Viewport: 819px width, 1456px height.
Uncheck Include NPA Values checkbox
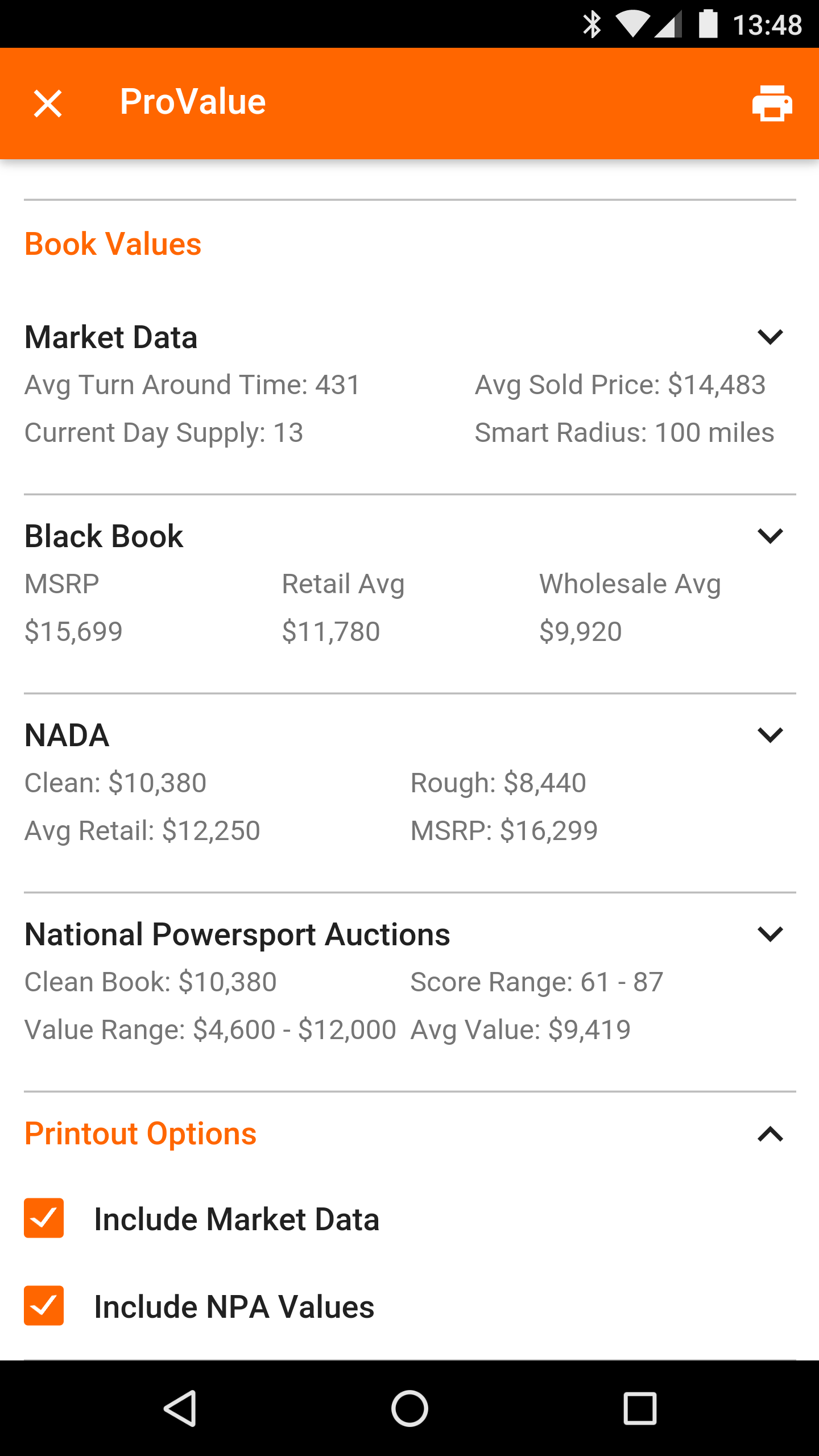(x=44, y=1306)
